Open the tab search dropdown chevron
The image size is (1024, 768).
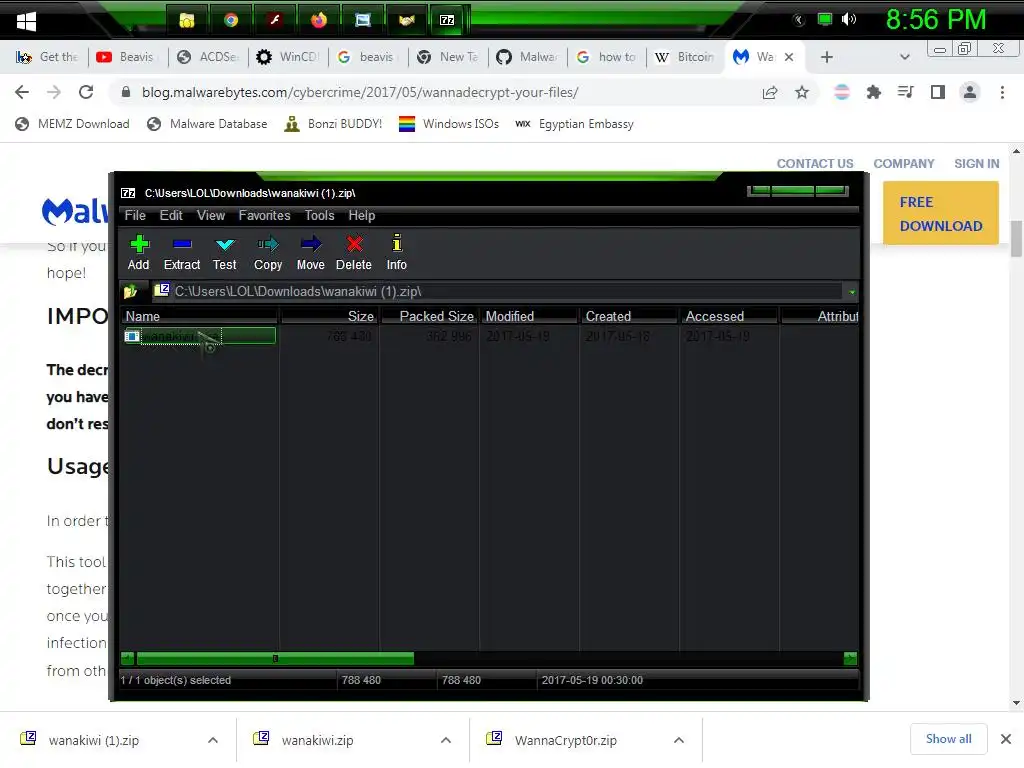(x=904, y=57)
